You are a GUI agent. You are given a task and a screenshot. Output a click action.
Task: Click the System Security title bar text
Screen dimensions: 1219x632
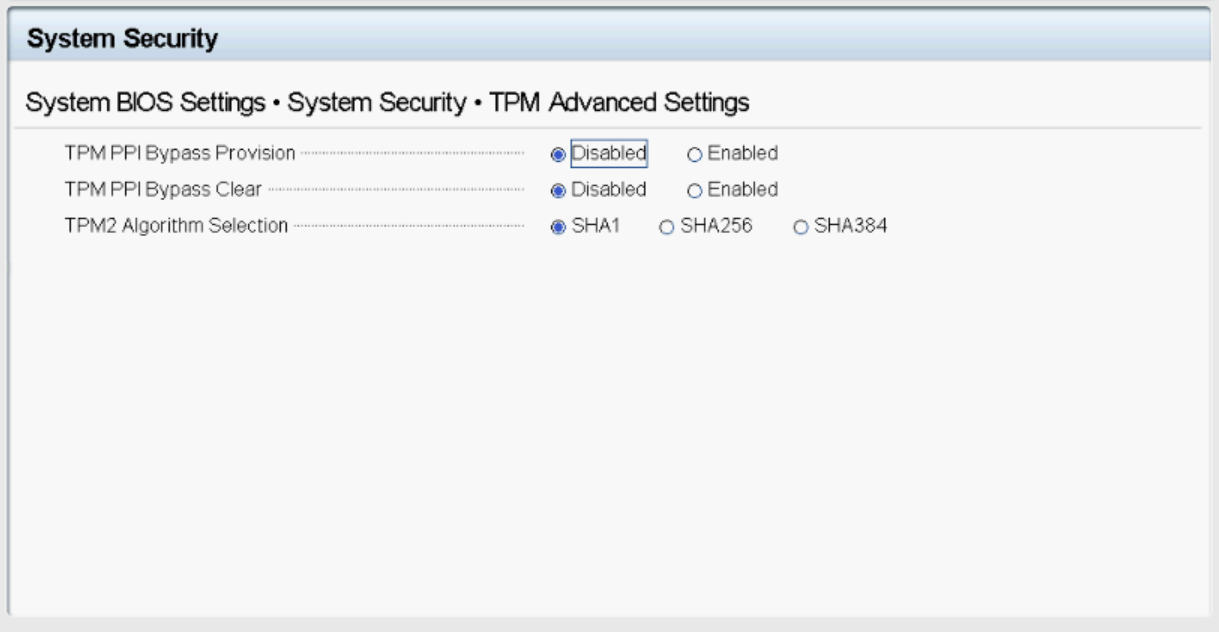123,40
